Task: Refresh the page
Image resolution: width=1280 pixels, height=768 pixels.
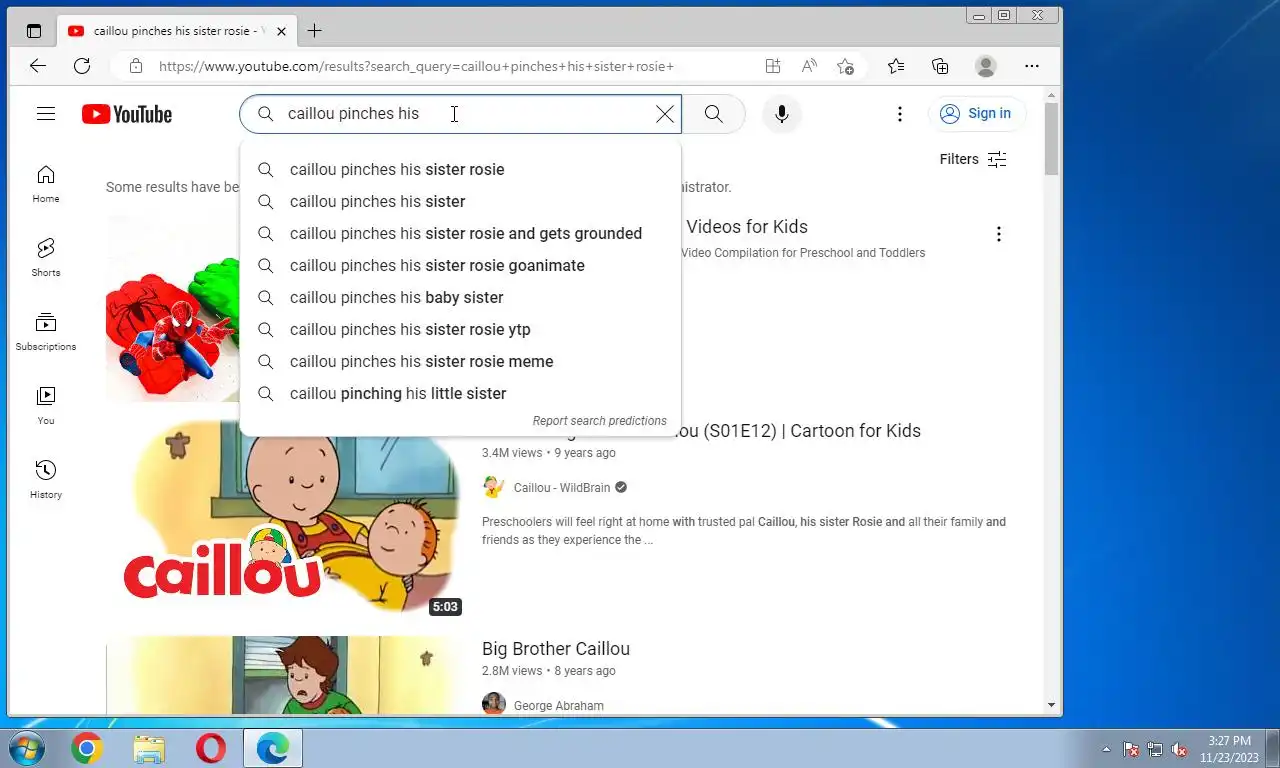Action: pyautogui.click(x=82, y=66)
